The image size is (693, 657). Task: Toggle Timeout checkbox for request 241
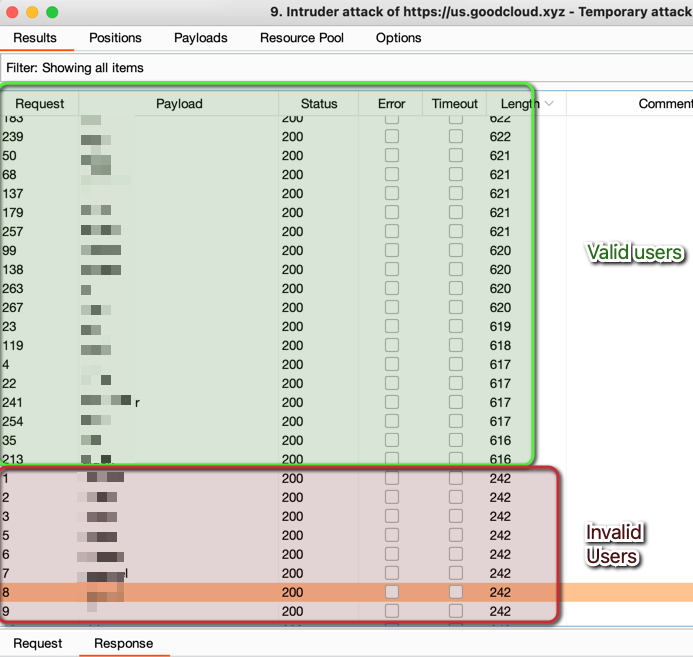click(x=456, y=402)
